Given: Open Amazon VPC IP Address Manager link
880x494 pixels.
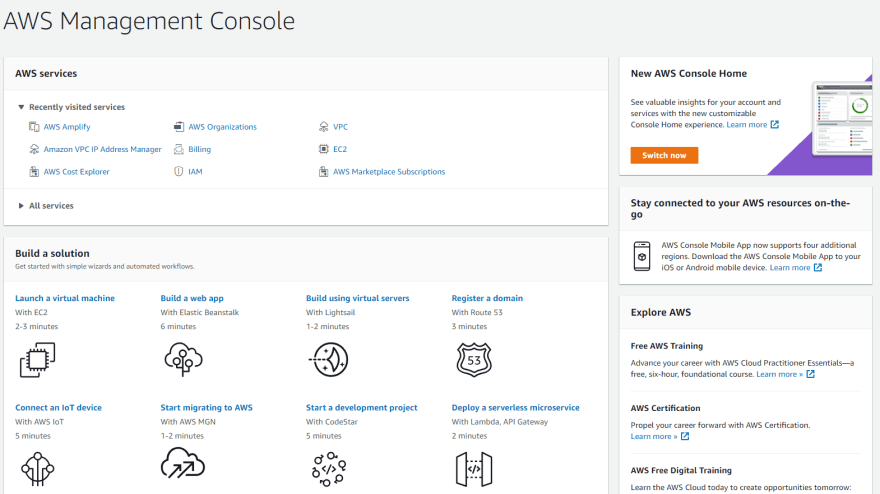Looking at the screenshot, I should click(x=102, y=149).
